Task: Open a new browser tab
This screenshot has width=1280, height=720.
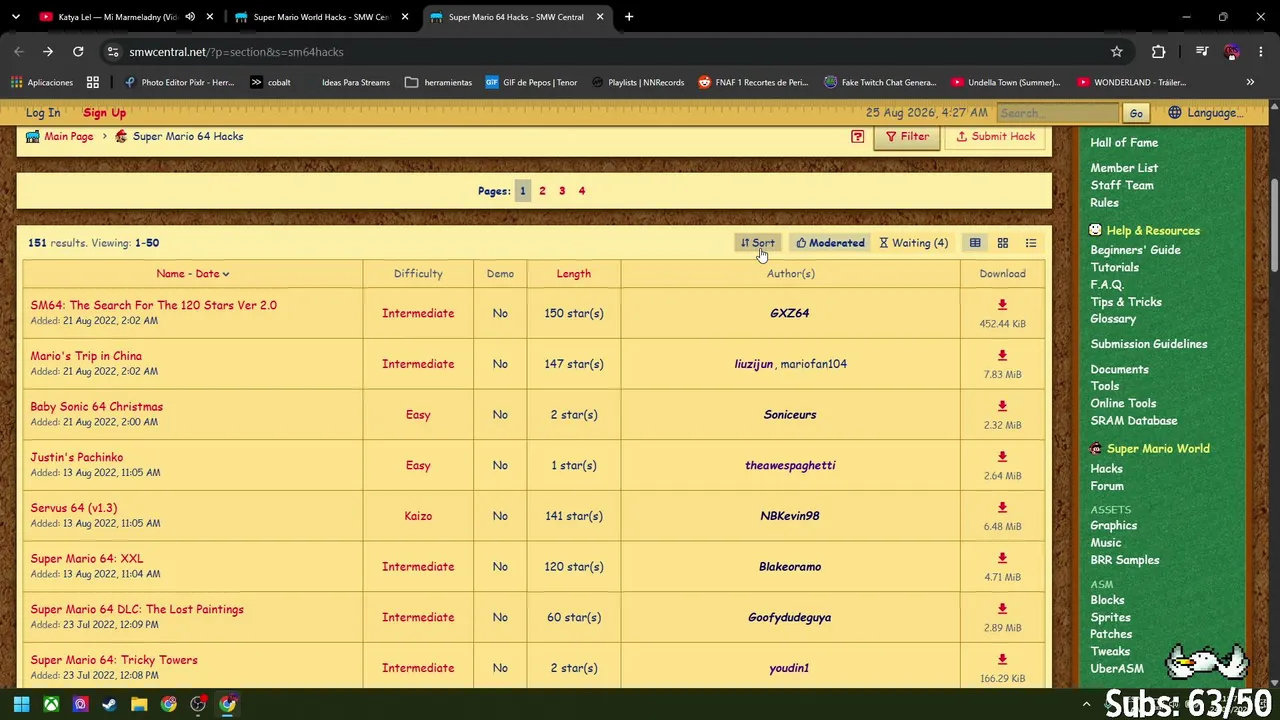Action: (629, 17)
